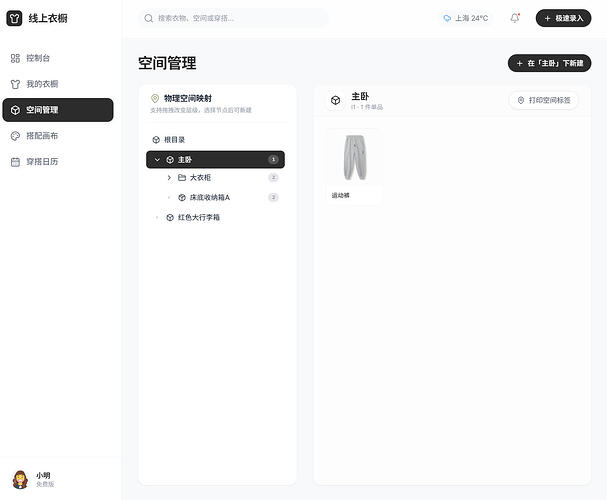Image resolution: width=607 pixels, height=500 pixels.
Task: Click the magnifier search icon
Action: pos(148,18)
